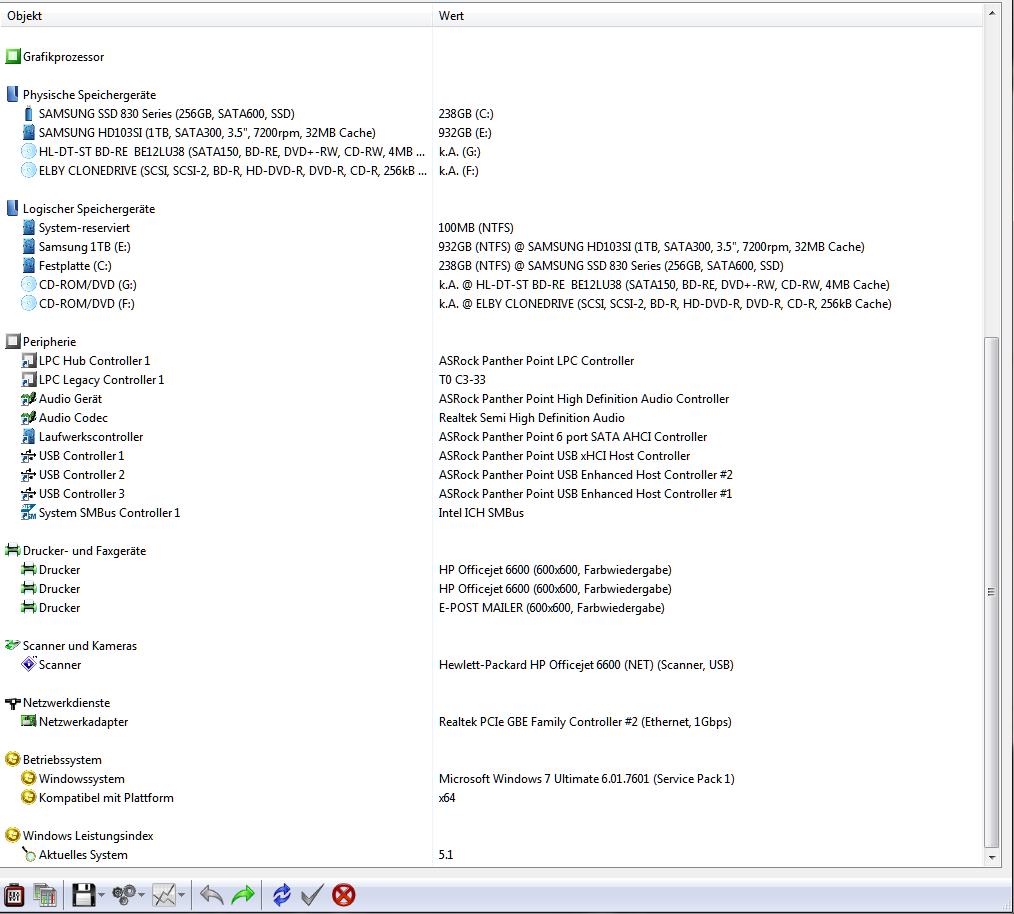This screenshot has height=914, width=1014.
Task: Click the USB Controller 1 icon
Action: click(x=28, y=455)
